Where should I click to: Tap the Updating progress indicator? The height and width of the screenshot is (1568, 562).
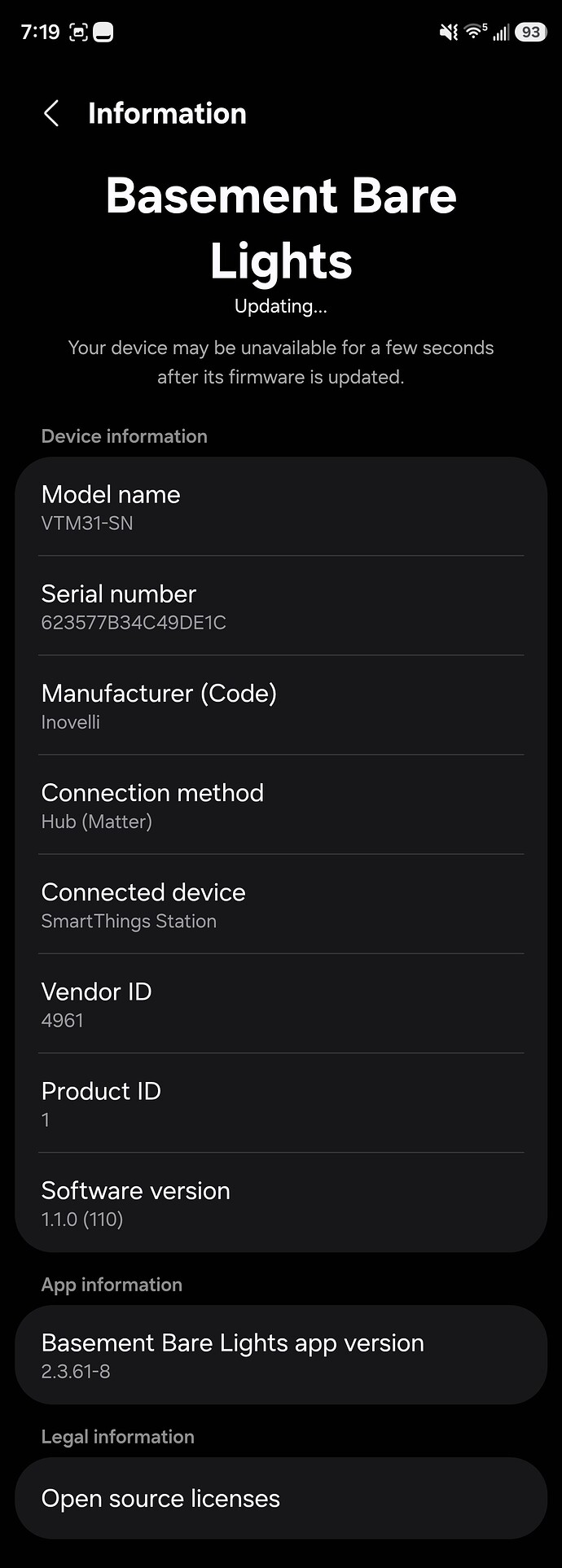(x=280, y=306)
